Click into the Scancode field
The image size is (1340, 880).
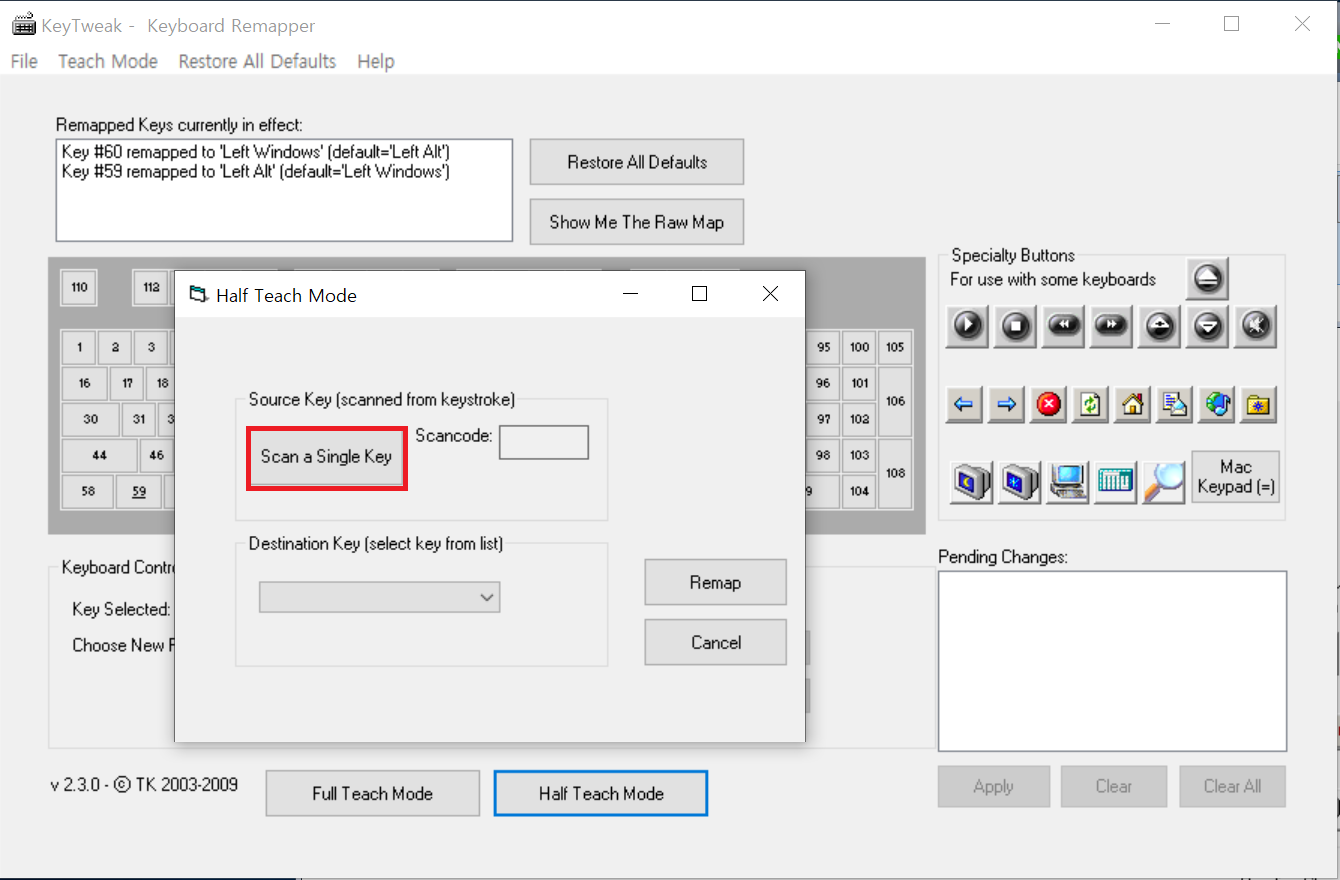pyautogui.click(x=544, y=443)
